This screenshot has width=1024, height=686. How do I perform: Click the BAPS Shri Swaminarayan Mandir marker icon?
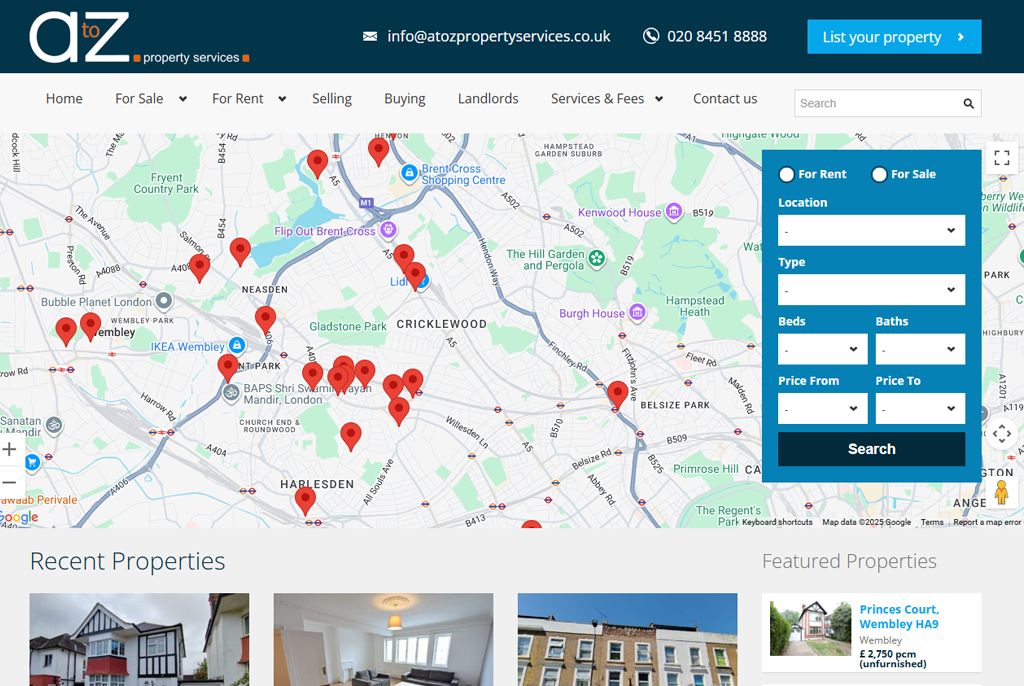pyautogui.click(x=231, y=393)
